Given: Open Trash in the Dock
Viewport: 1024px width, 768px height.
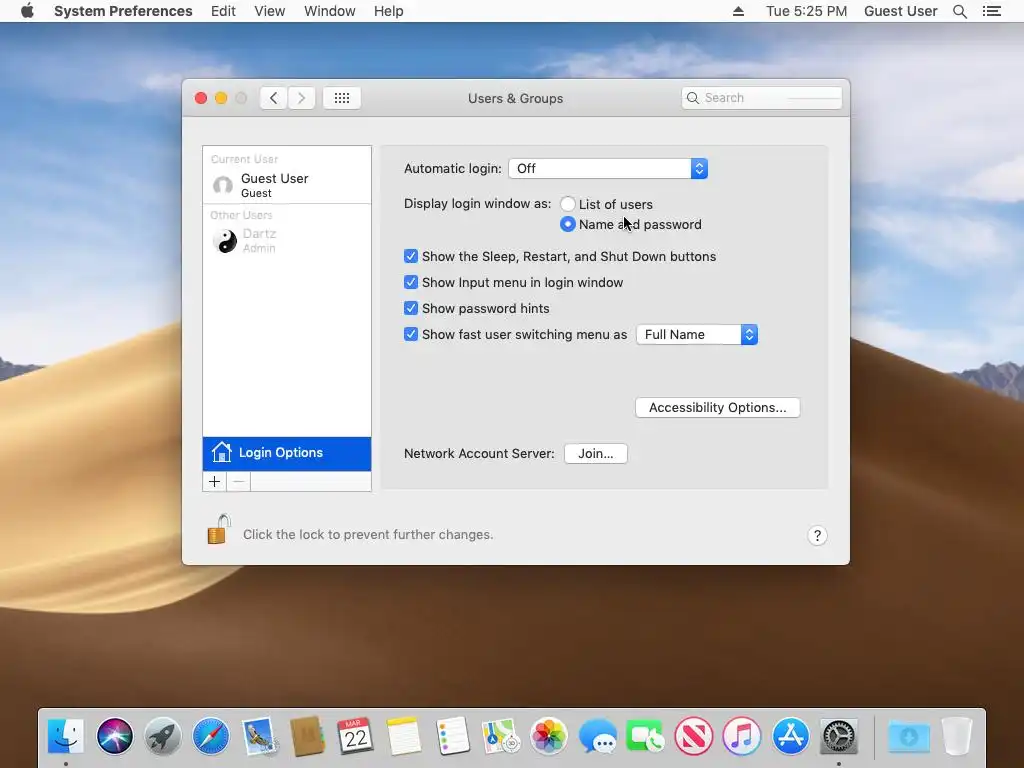Looking at the screenshot, I should [957, 736].
